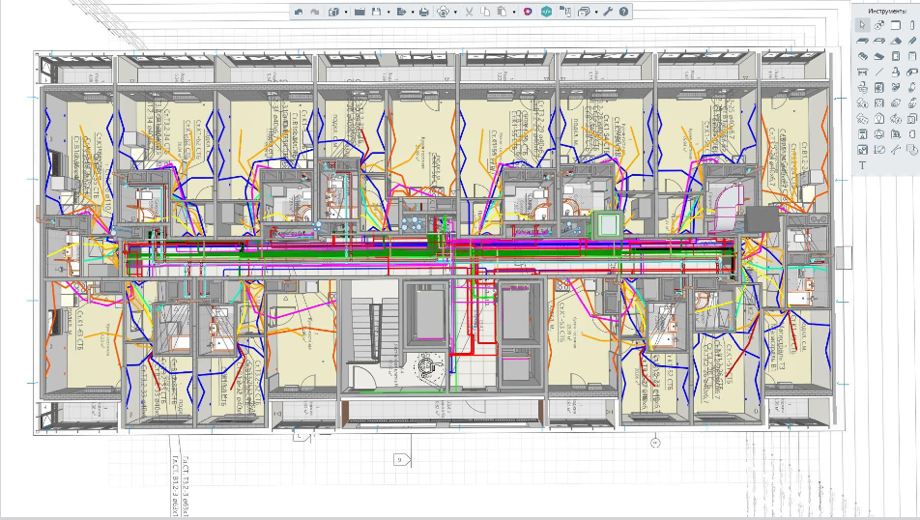Click the Инструменты panel title

(887, 11)
